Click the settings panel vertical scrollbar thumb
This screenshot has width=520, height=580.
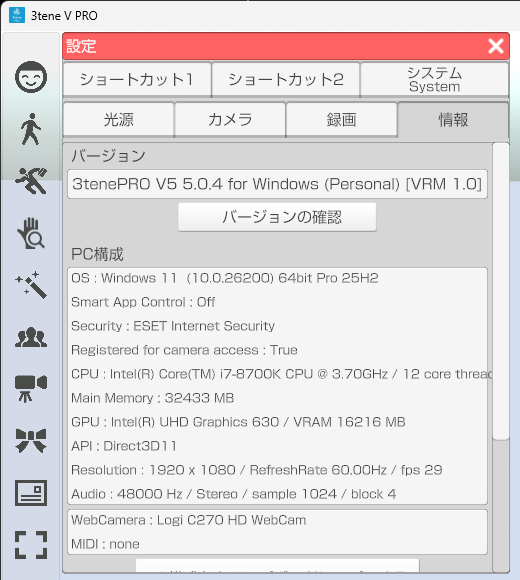(x=501, y=291)
